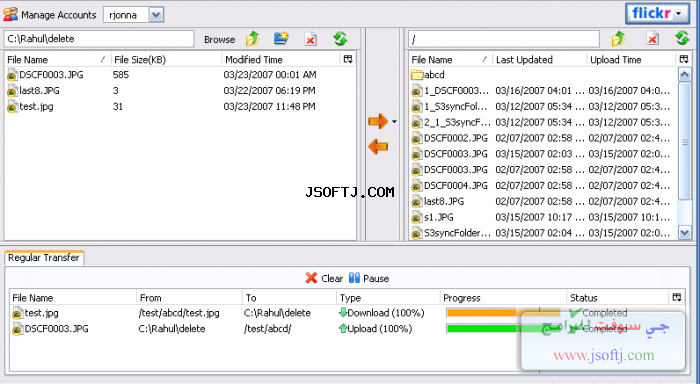Click the green upload progress bar

pos(503,329)
